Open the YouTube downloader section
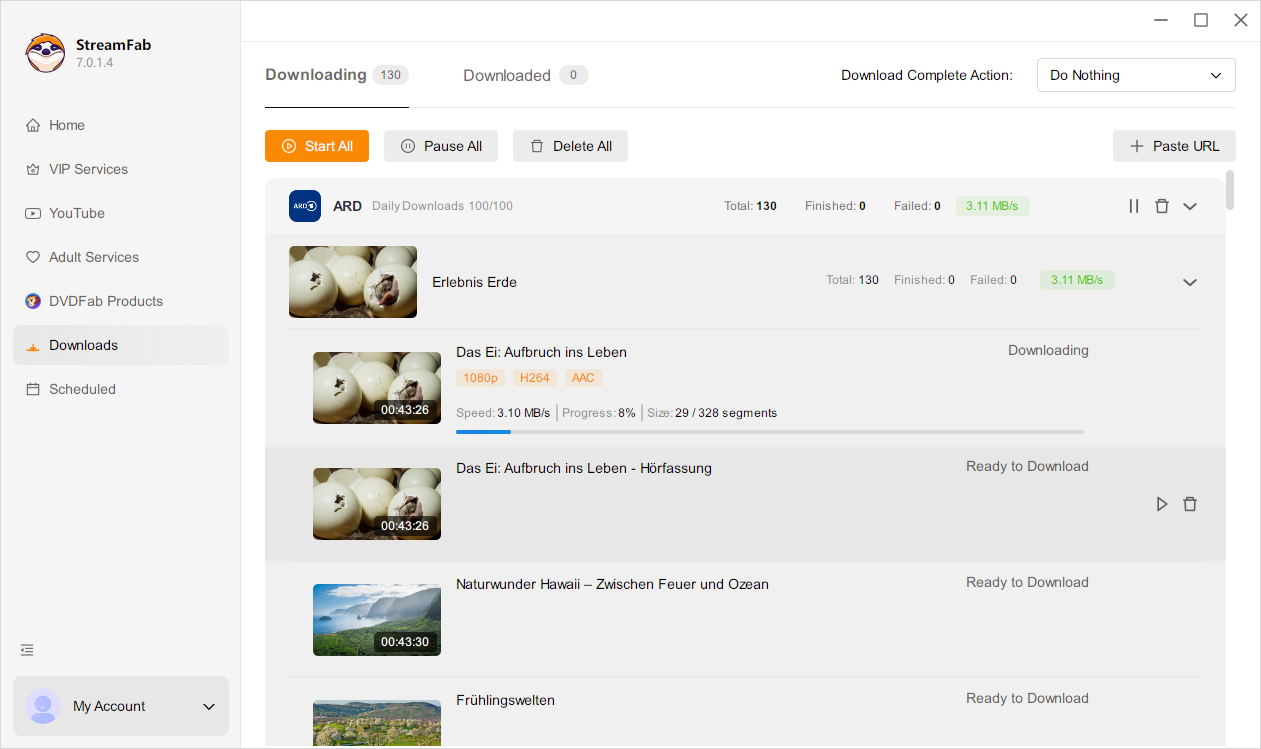The width and height of the screenshot is (1261, 749). click(x=77, y=213)
